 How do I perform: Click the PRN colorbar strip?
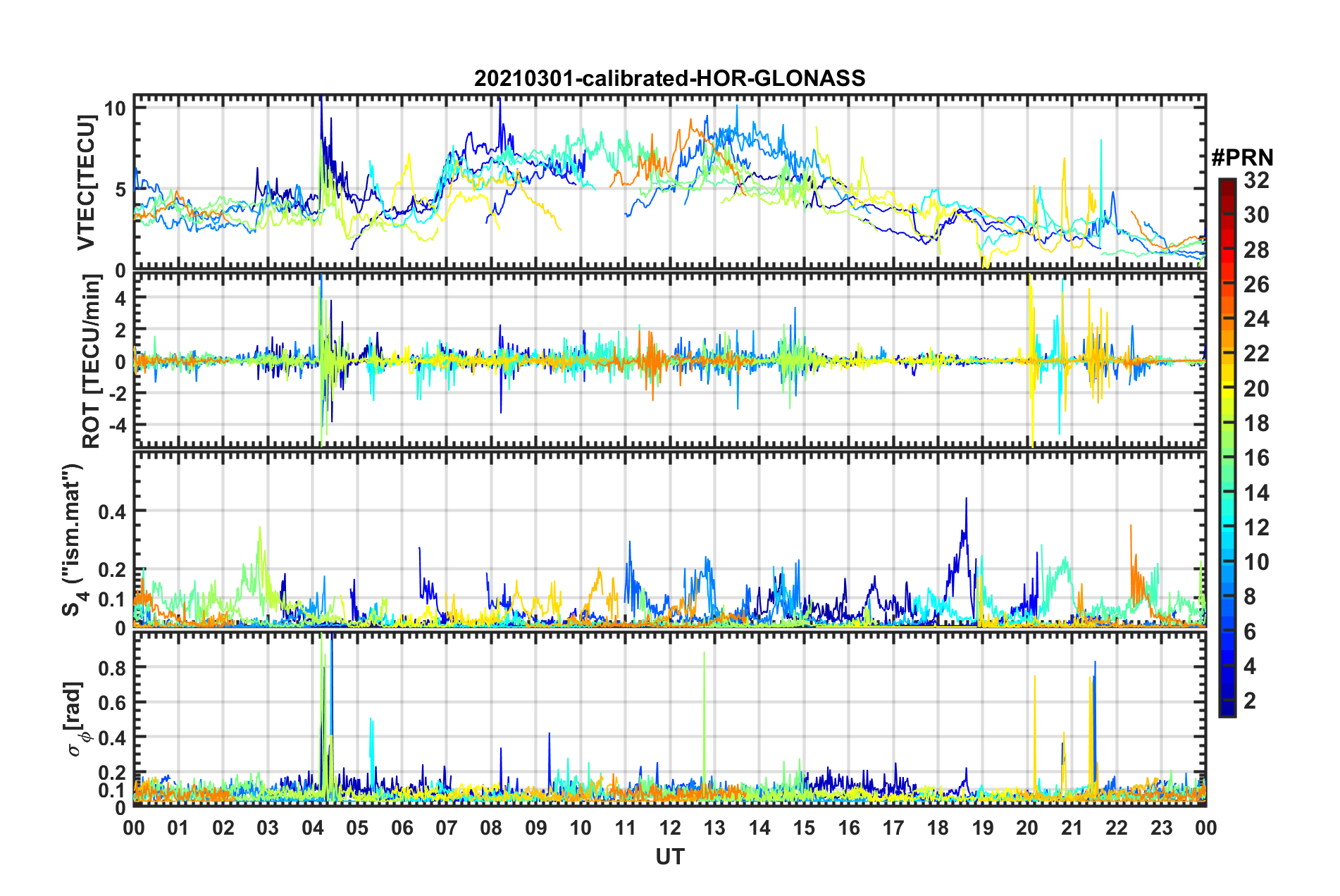click(1227, 447)
